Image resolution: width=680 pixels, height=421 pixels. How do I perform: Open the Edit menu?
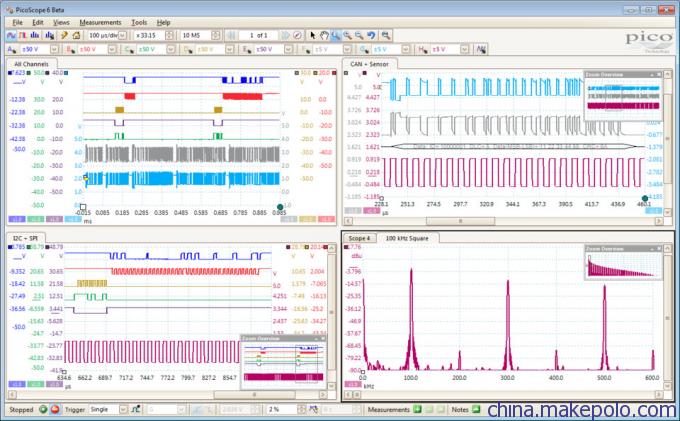38,23
